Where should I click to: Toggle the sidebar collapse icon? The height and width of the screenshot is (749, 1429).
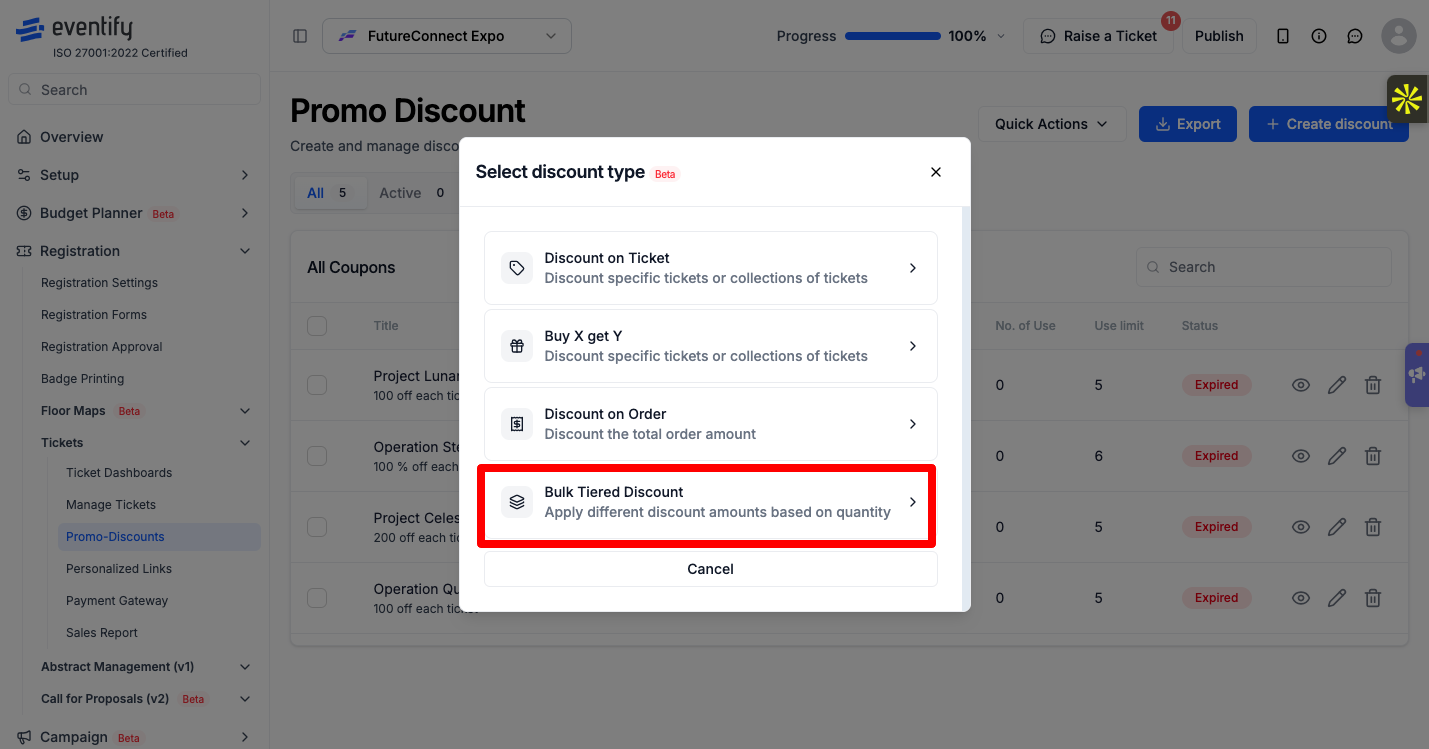pos(300,36)
